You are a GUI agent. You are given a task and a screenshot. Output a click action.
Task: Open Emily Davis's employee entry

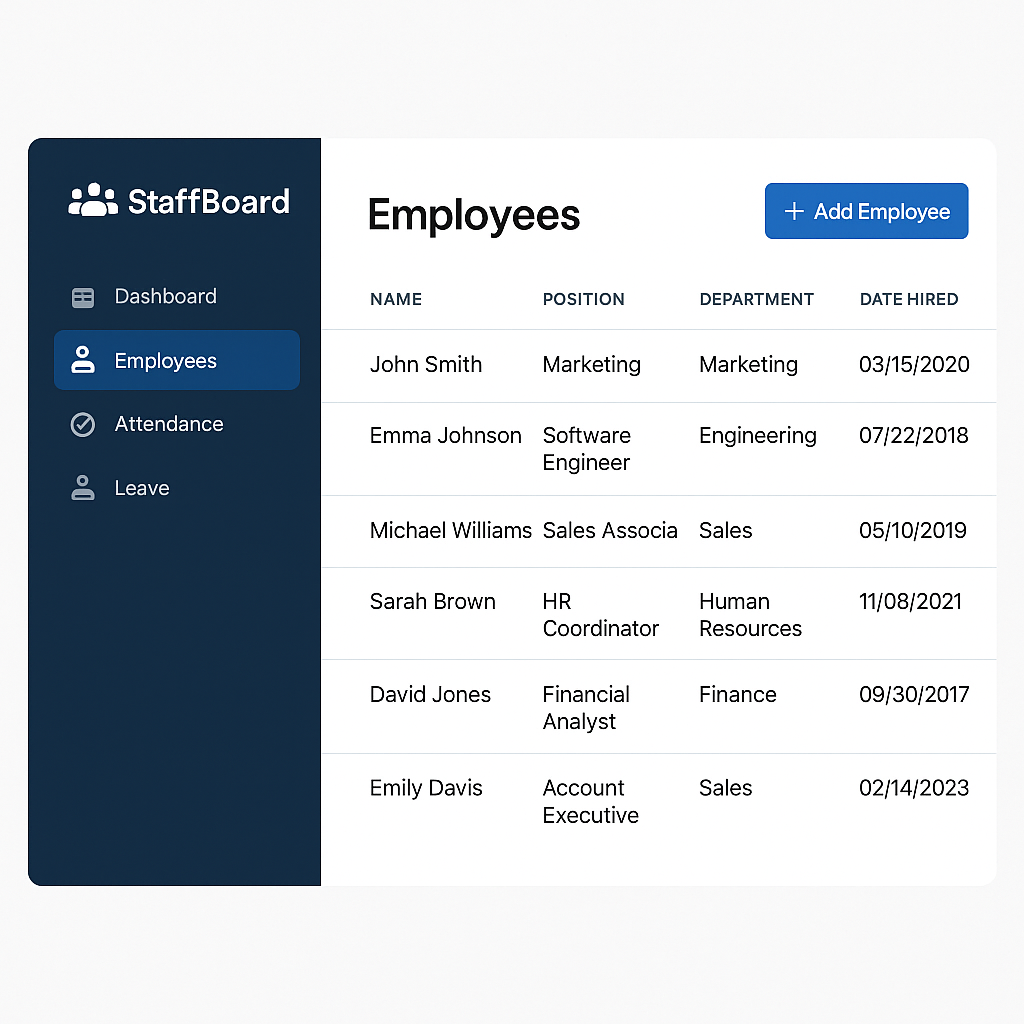426,788
